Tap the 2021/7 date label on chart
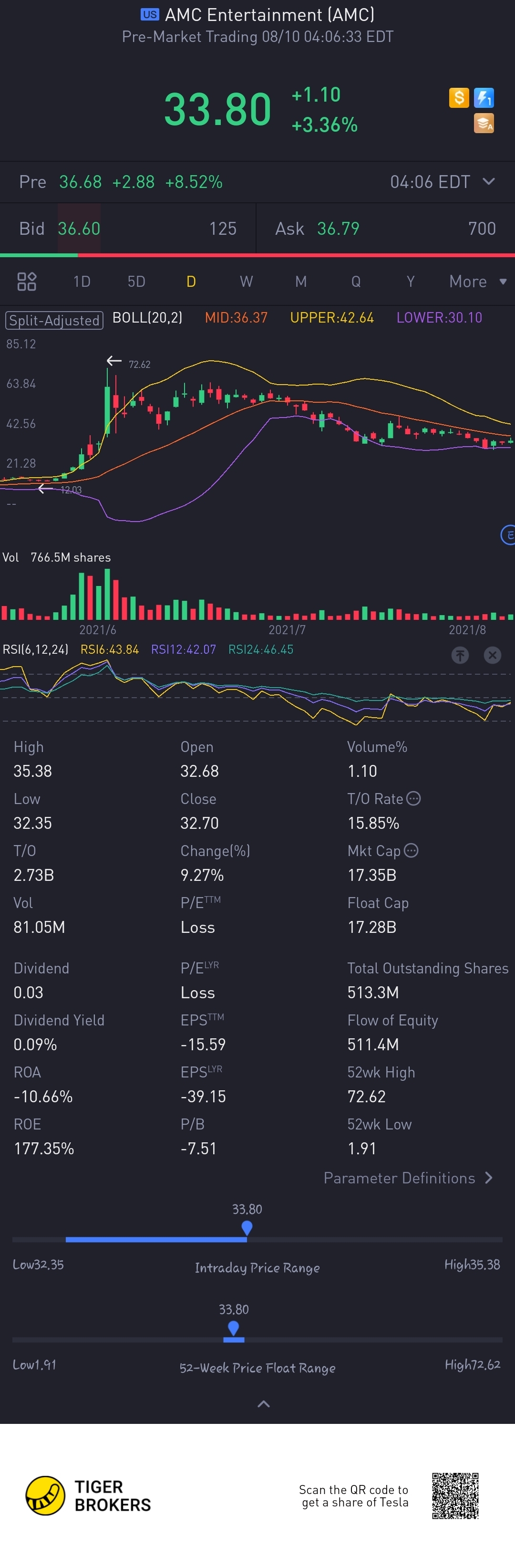The width and height of the screenshot is (515, 1568). pyautogui.click(x=287, y=629)
